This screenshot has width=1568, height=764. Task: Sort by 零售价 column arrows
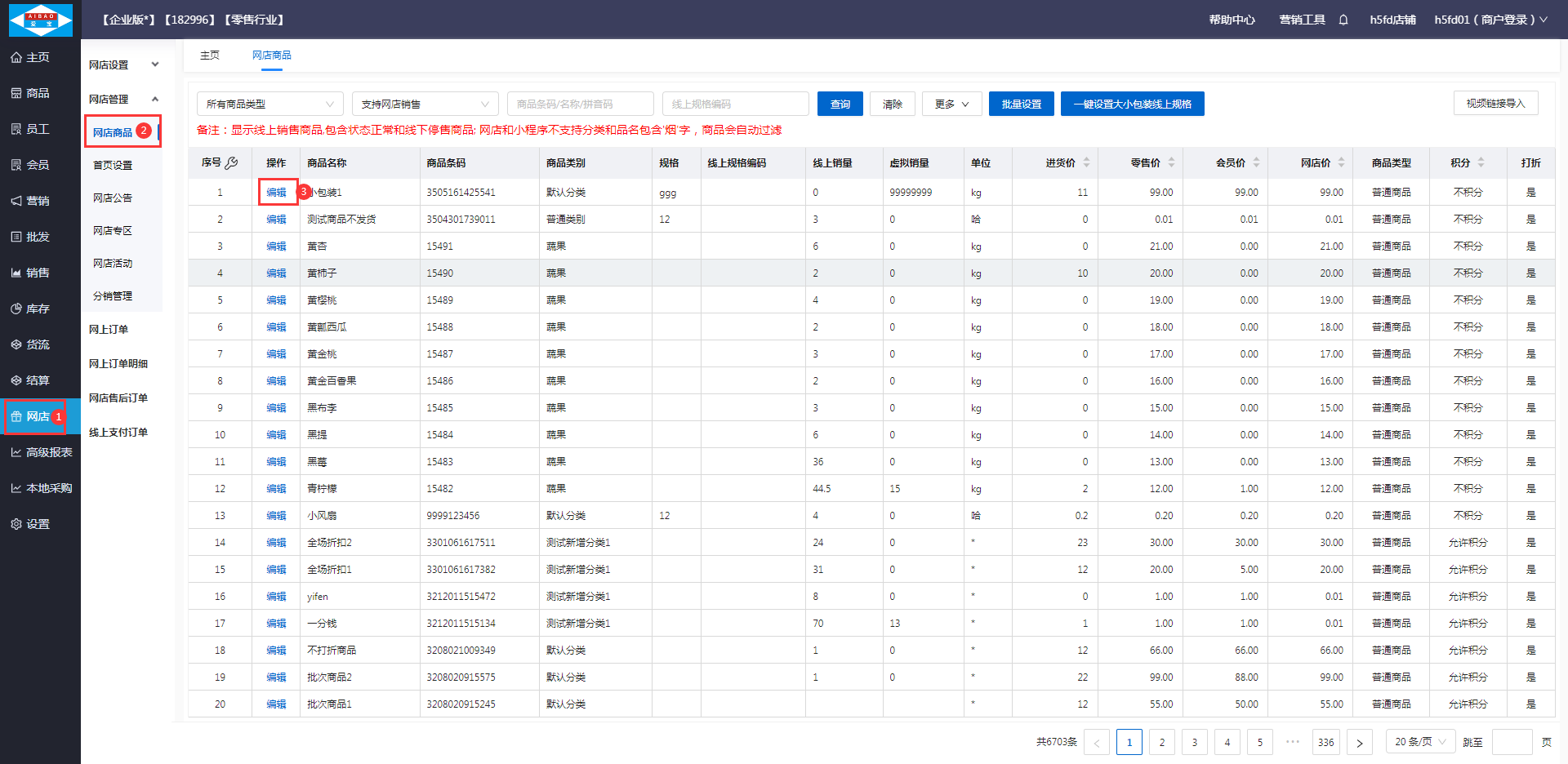[x=1171, y=163]
